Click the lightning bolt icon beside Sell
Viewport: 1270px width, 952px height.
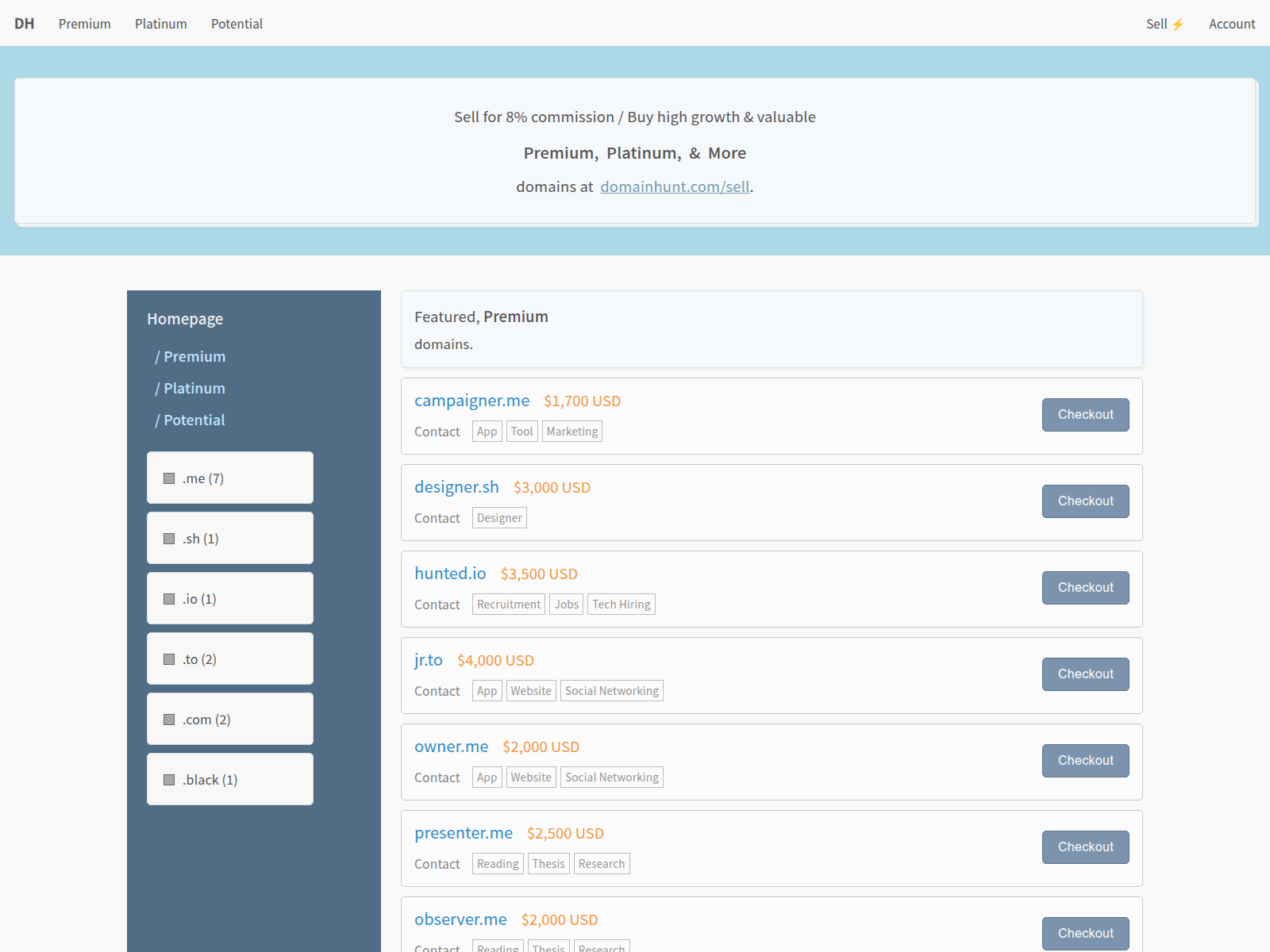point(1178,25)
